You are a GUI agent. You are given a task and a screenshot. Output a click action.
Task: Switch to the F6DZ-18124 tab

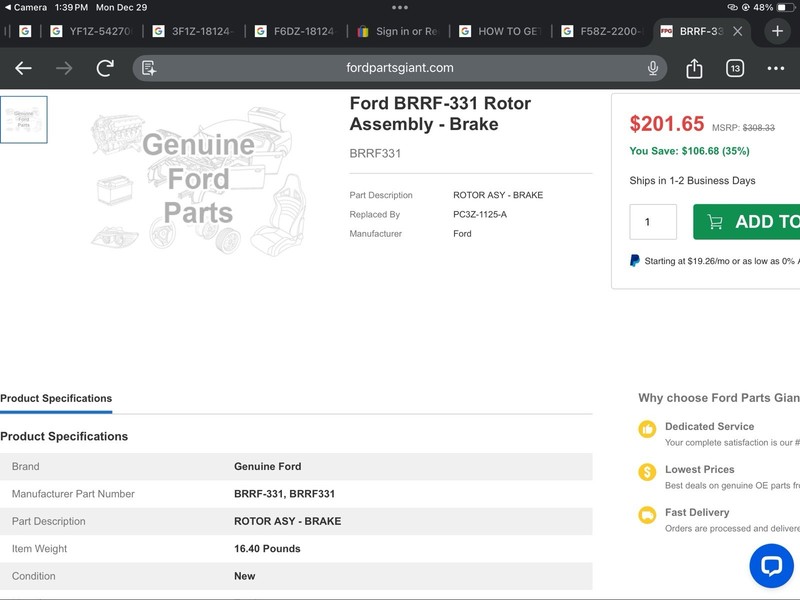point(296,31)
